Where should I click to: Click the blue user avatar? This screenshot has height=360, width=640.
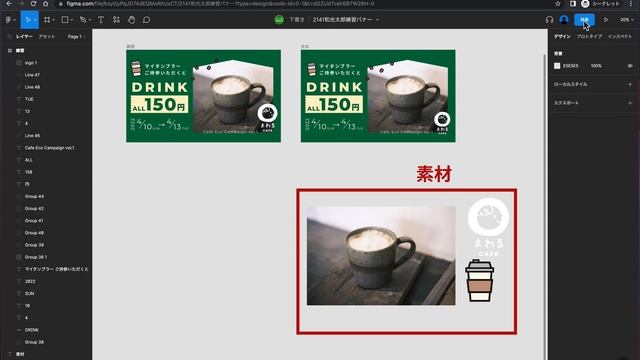[x=564, y=20]
